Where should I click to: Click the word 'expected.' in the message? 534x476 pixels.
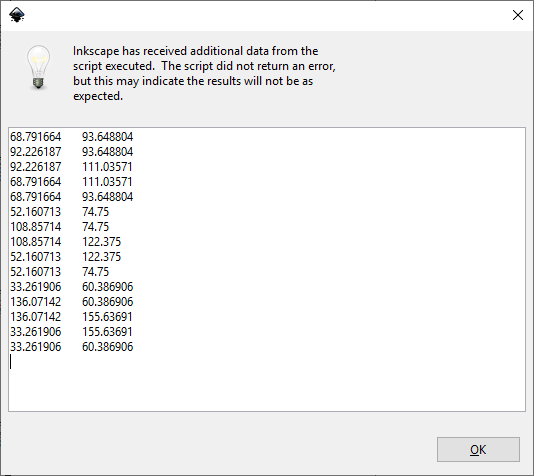pos(98,96)
